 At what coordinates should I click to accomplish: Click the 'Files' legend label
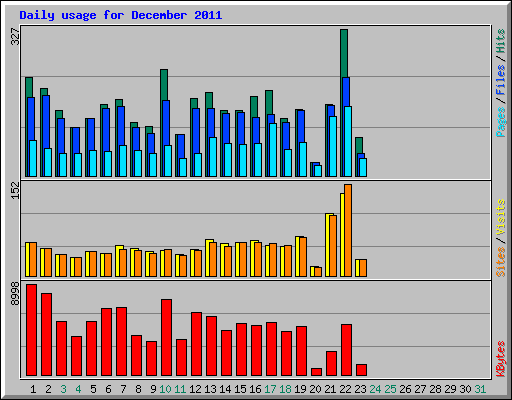[x=501, y=79]
